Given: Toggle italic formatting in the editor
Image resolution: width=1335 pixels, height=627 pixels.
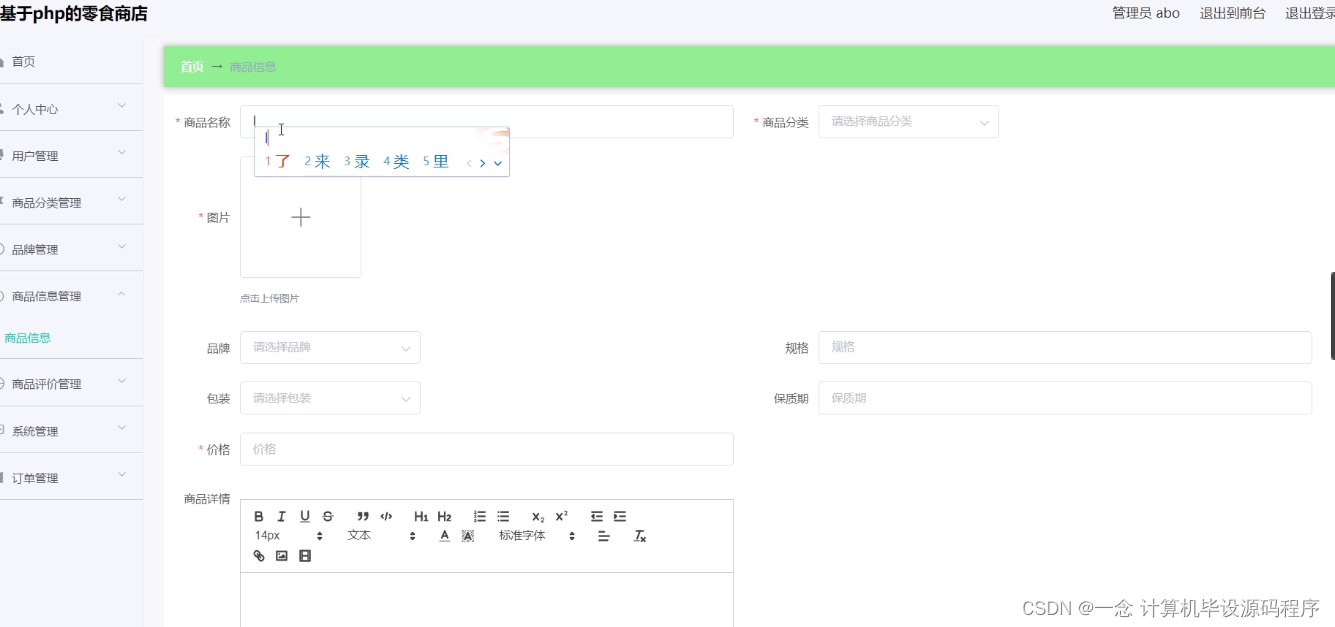Looking at the screenshot, I should [x=282, y=516].
